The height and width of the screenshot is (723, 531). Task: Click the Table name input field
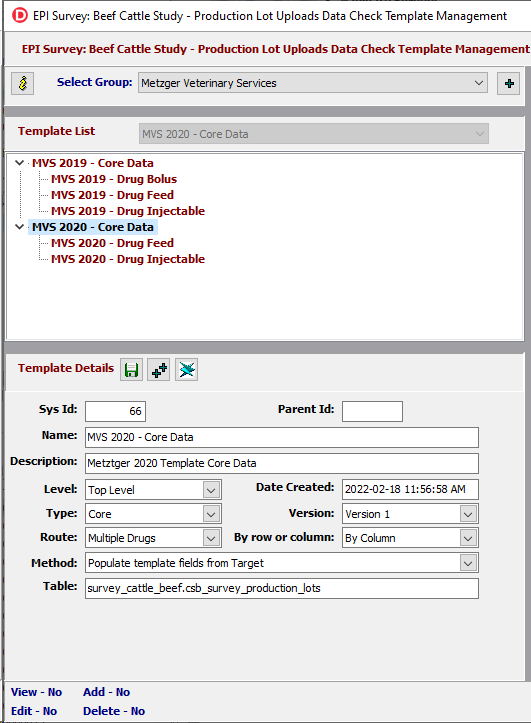pyautogui.click(x=282, y=588)
